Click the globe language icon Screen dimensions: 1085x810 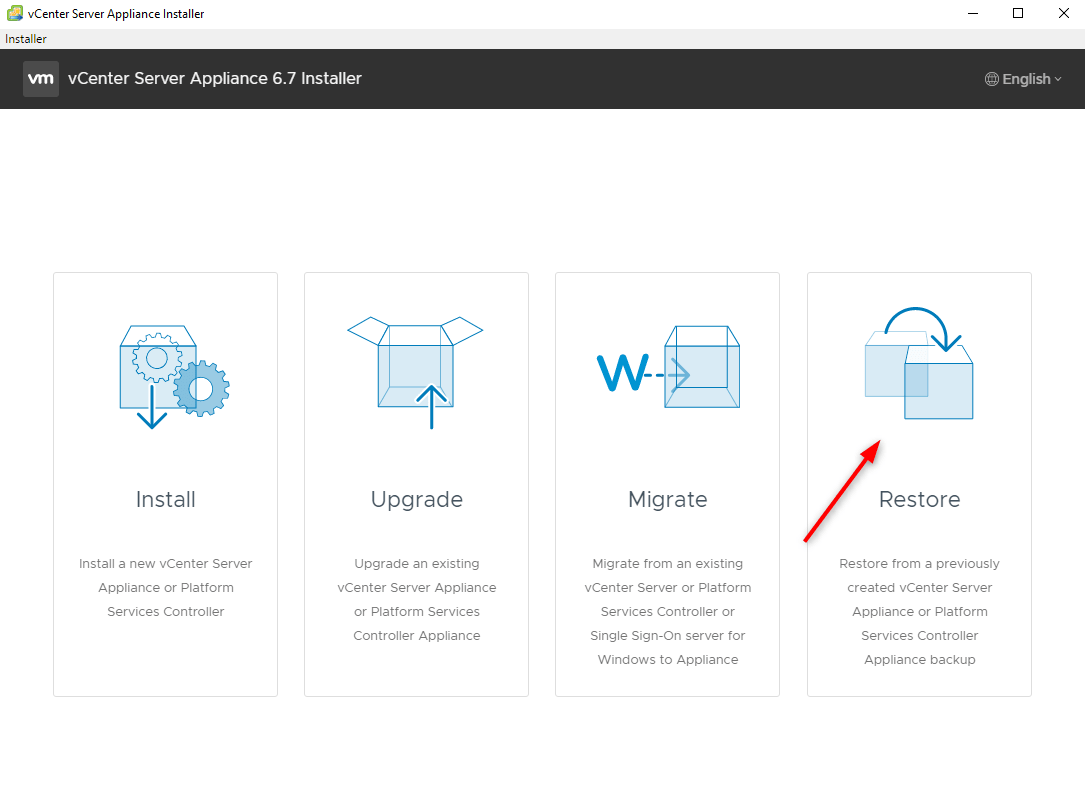coord(992,79)
